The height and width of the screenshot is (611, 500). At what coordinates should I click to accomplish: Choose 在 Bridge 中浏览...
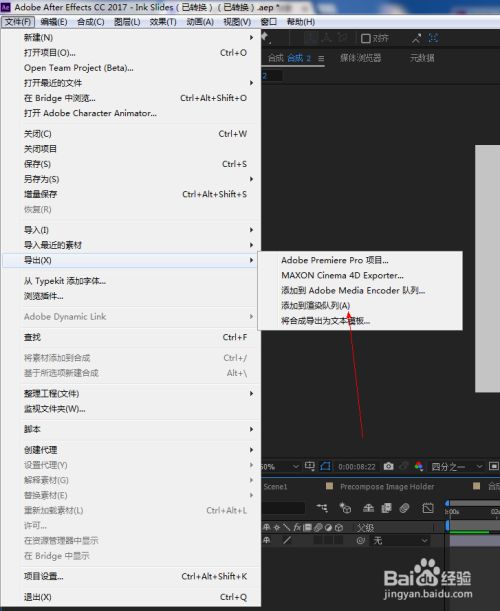131,98
